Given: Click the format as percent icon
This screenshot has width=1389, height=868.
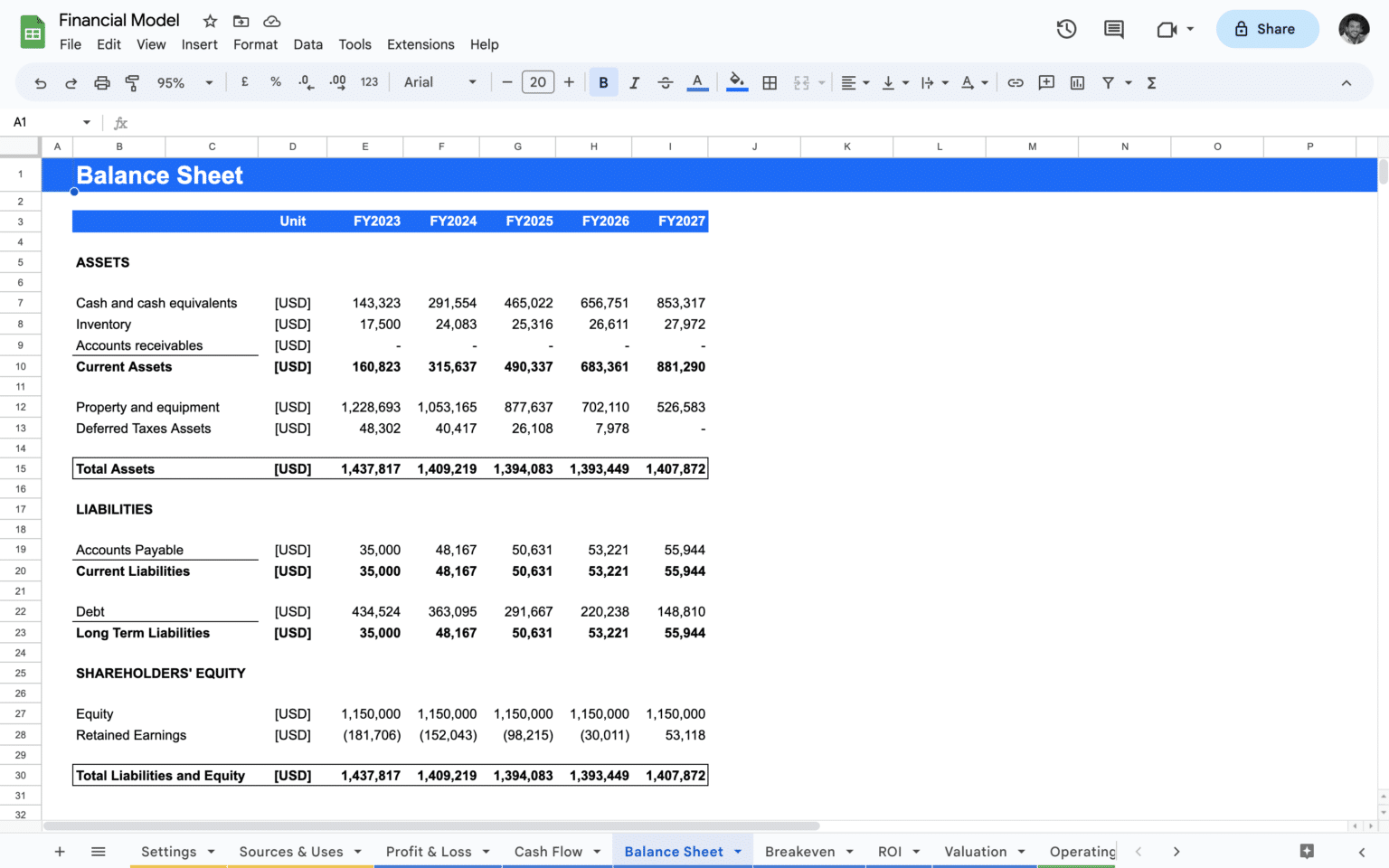Looking at the screenshot, I should coord(275,82).
